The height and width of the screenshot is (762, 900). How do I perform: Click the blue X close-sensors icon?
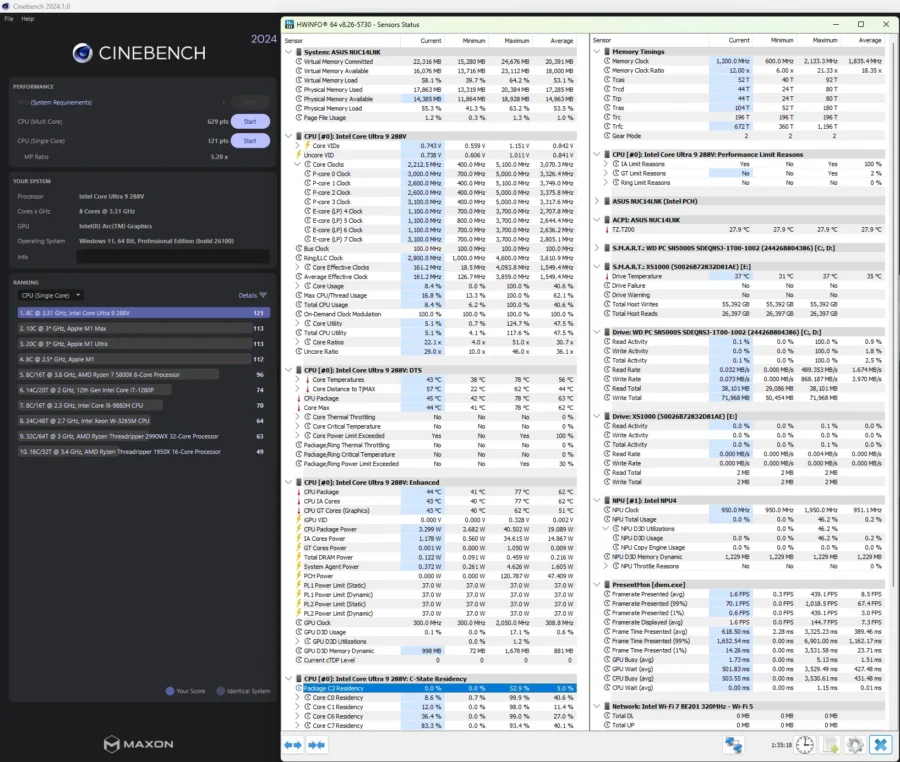point(880,745)
